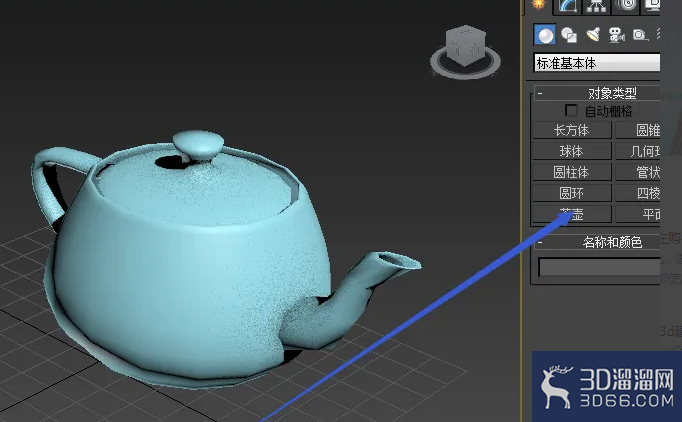
Task: Select the Cameras category icon
Action: [x=616, y=35]
